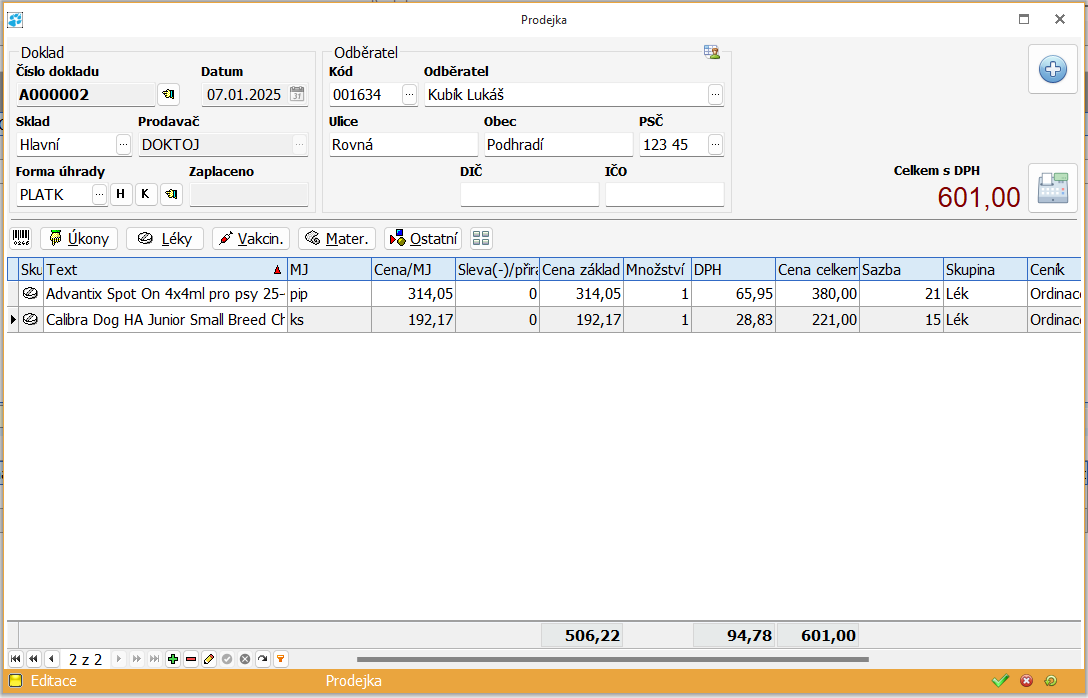The width and height of the screenshot is (1088, 698).
Task: Click the barcode scanner icon
Action: [22, 239]
